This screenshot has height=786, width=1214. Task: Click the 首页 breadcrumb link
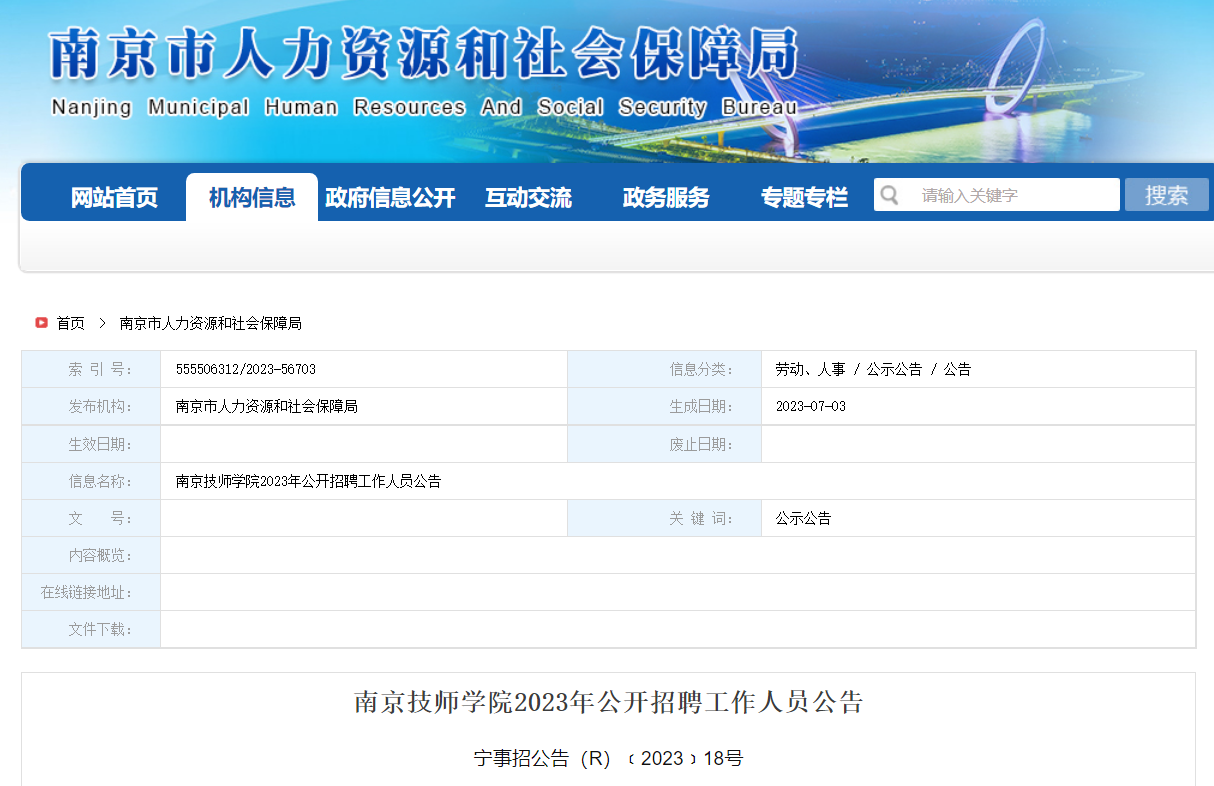pos(70,323)
